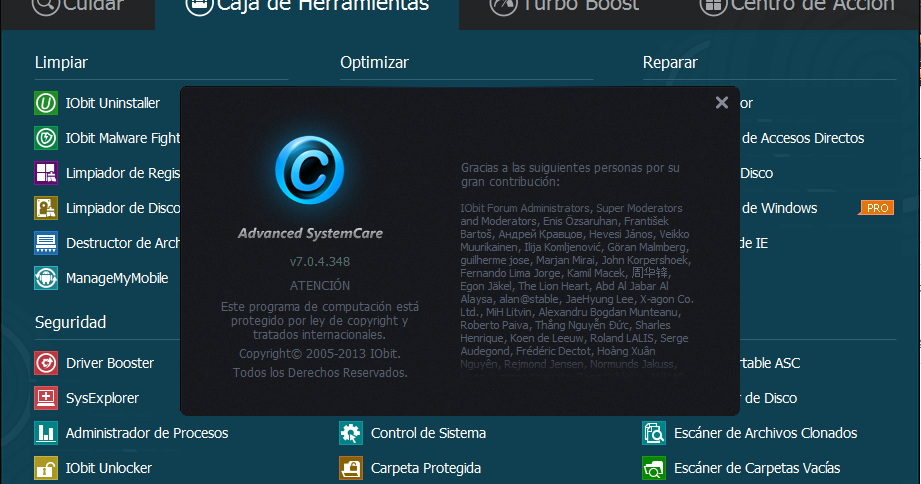The width and height of the screenshot is (921, 484).
Task: Go to Centro de Acción tab
Action: (x=797, y=6)
